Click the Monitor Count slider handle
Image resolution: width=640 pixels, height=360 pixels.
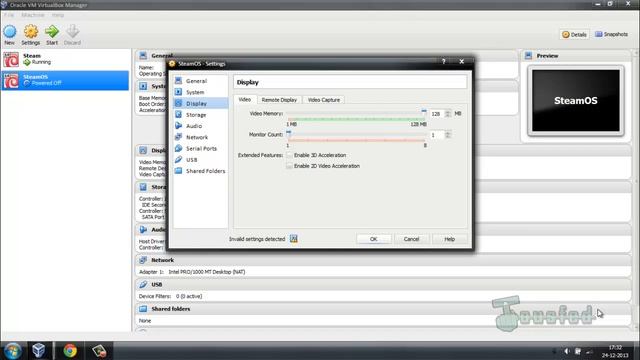point(289,133)
